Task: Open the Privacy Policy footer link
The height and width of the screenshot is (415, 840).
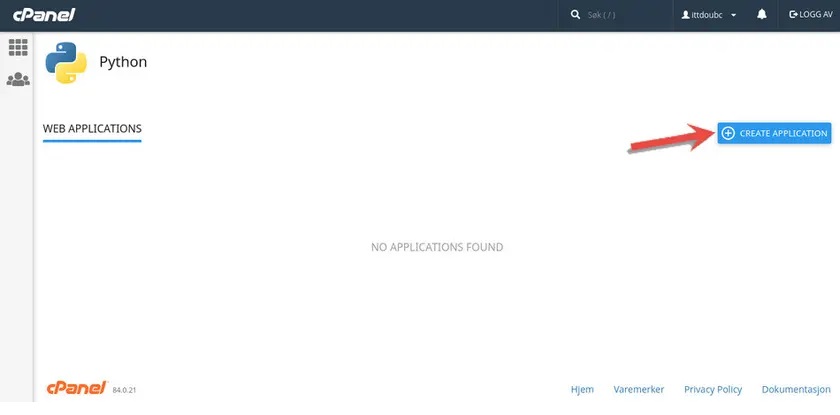Action: point(712,389)
